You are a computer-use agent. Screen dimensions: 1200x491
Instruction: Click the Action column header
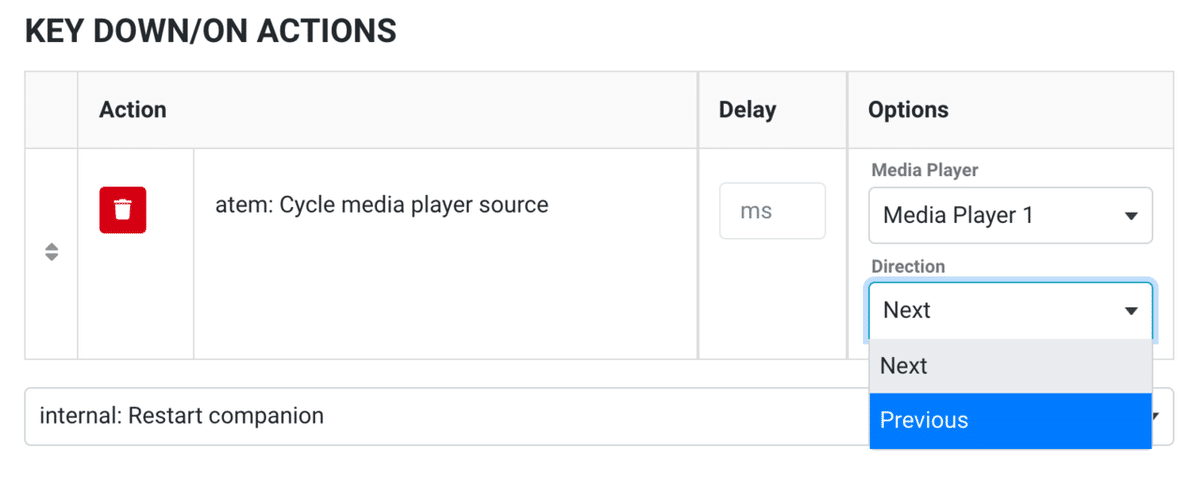[133, 110]
